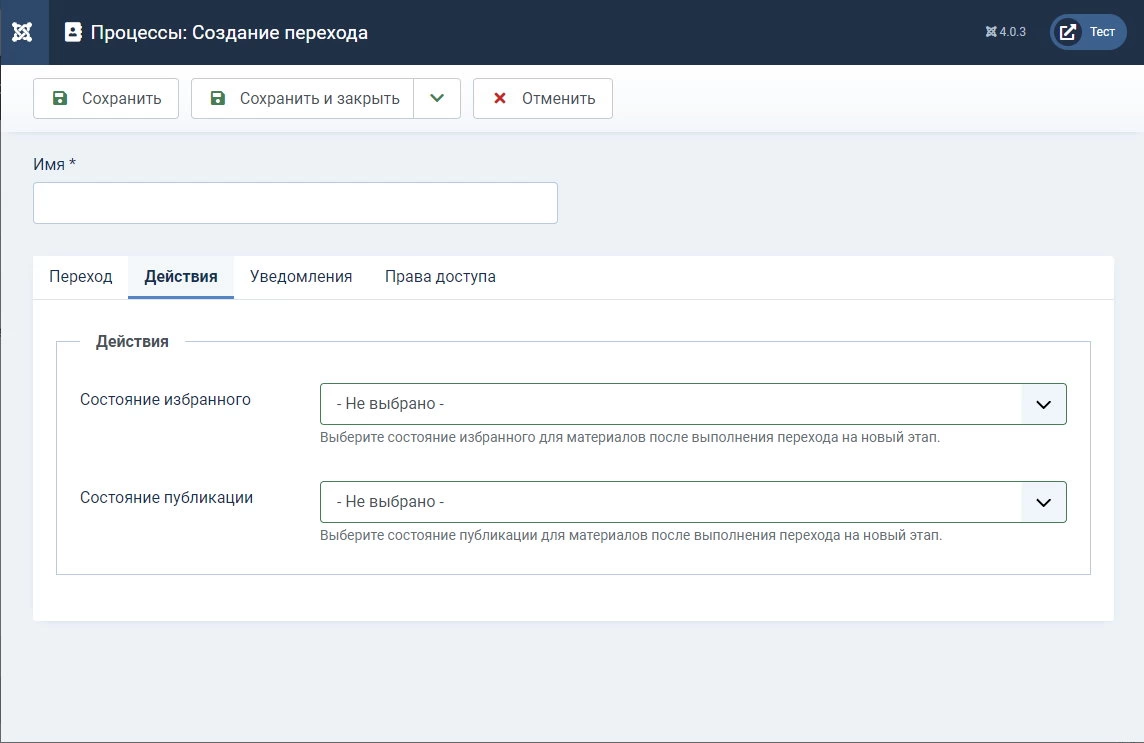1144x743 pixels.
Task: Click the Joomla 4.0.3 version badge
Action: coord(1005,32)
